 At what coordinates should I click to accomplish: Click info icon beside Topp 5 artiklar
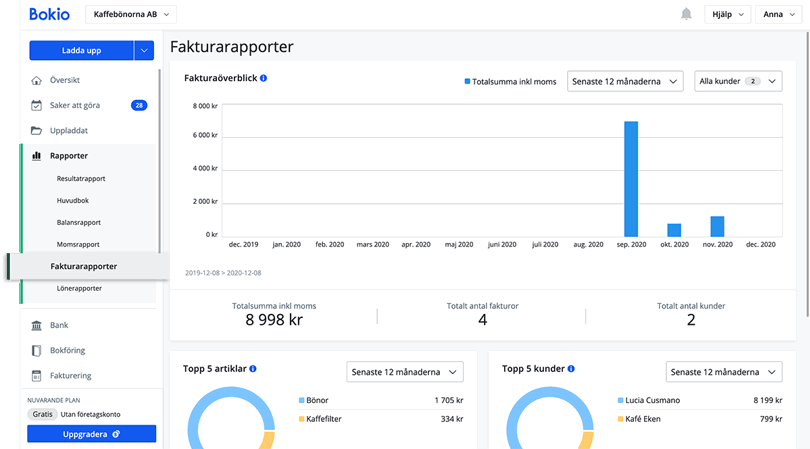click(252, 369)
